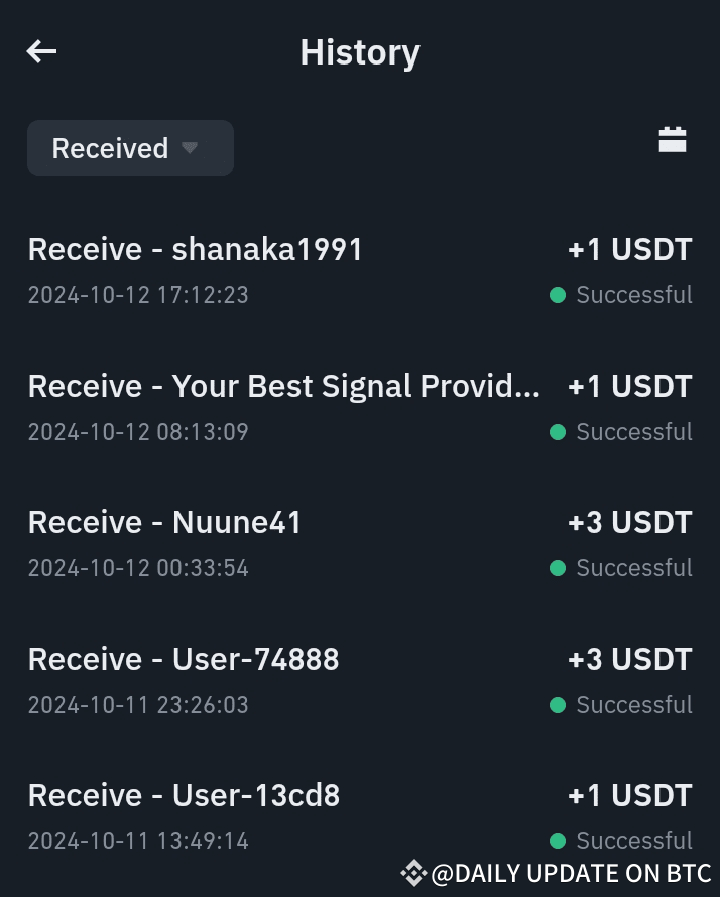Open the calendar date filter
This screenshot has height=897, width=720.
(x=672, y=140)
